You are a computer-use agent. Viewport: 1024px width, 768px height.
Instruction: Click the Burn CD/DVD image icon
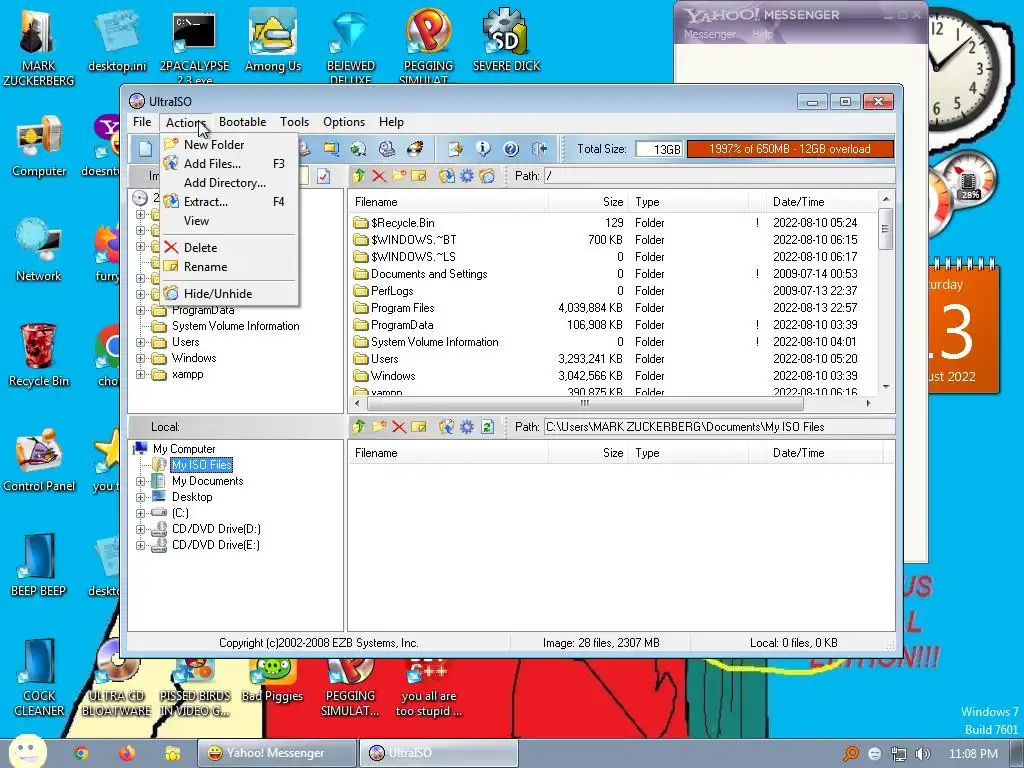pyautogui.click(x=415, y=149)
